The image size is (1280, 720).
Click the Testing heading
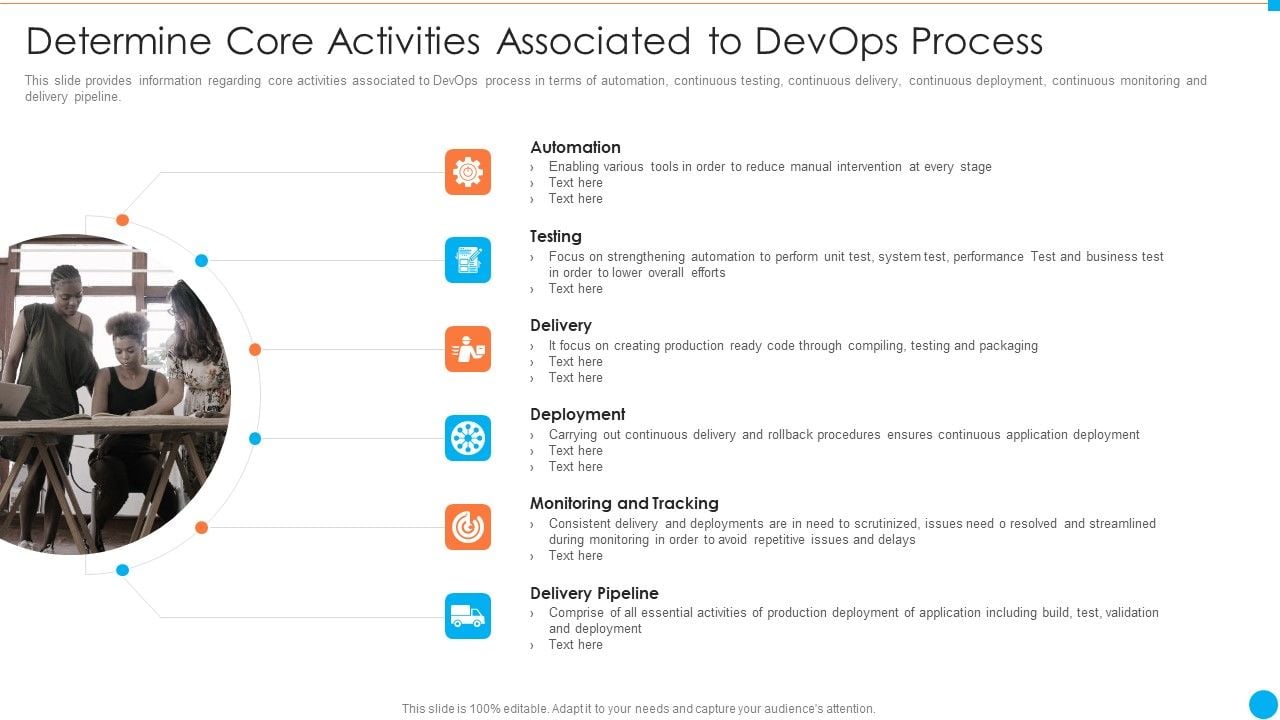(556, 236)
